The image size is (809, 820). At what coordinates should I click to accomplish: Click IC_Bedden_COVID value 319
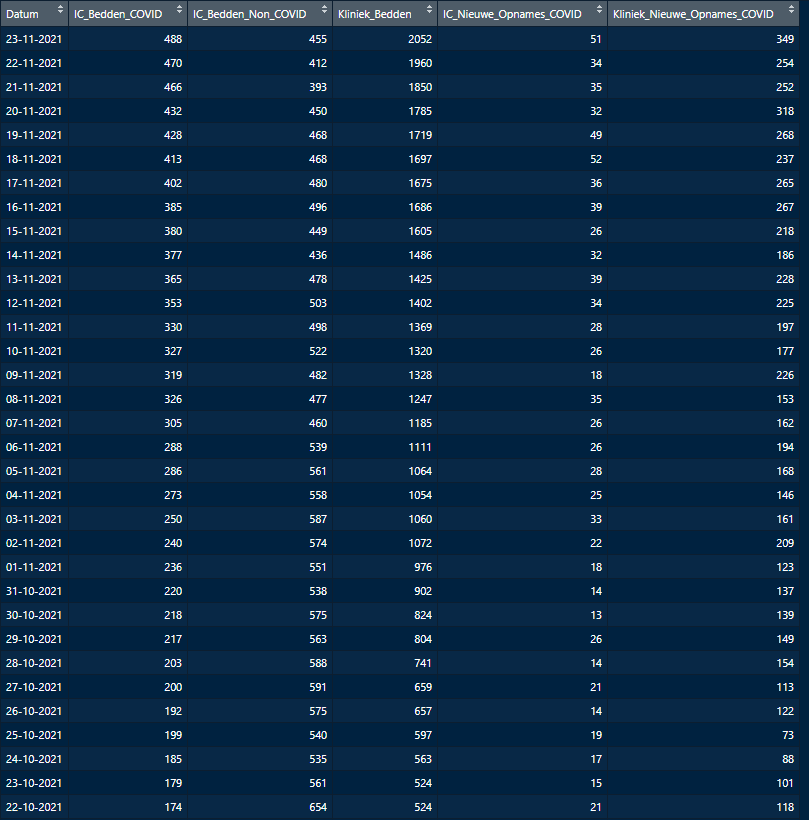point(173,375)
